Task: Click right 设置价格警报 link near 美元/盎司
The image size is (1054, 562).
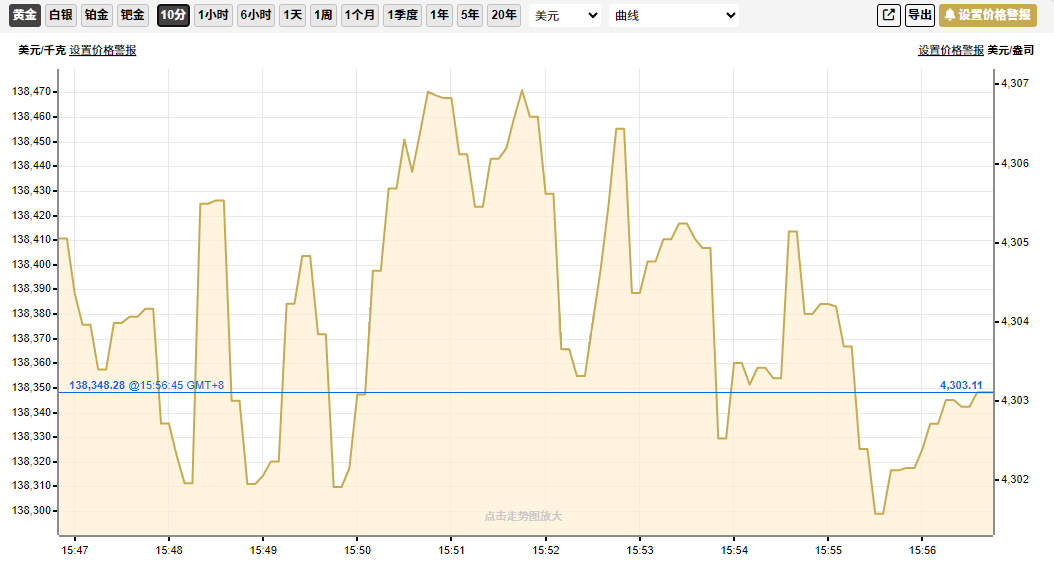Action: click(x=951, y=50)
